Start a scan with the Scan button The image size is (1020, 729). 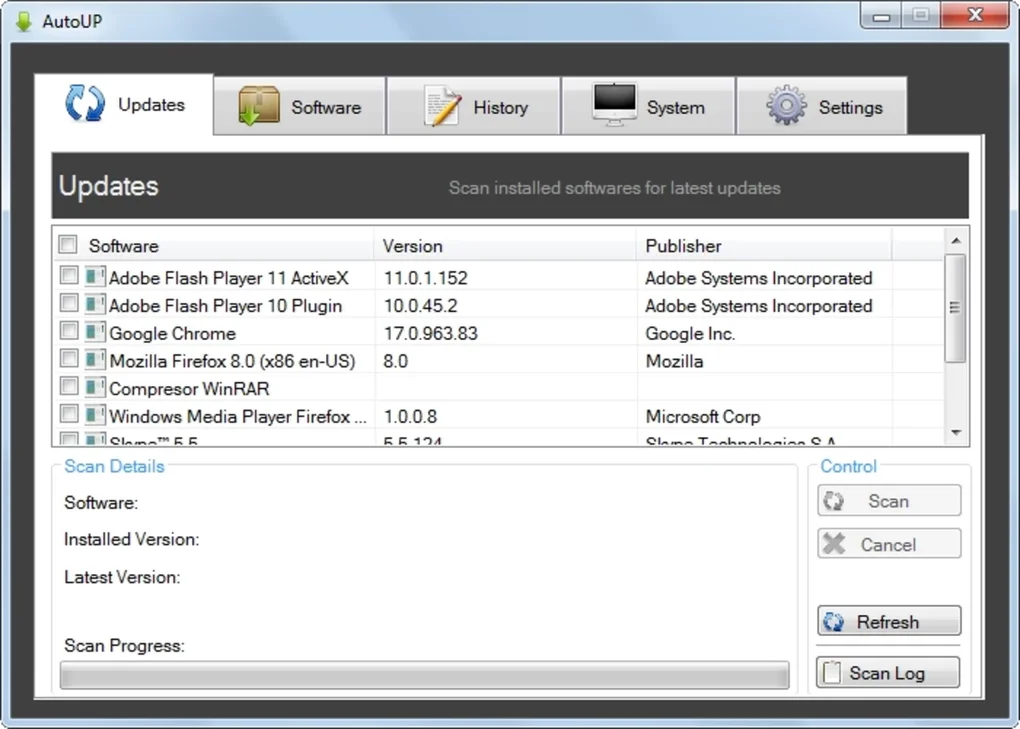pos(889,501)
